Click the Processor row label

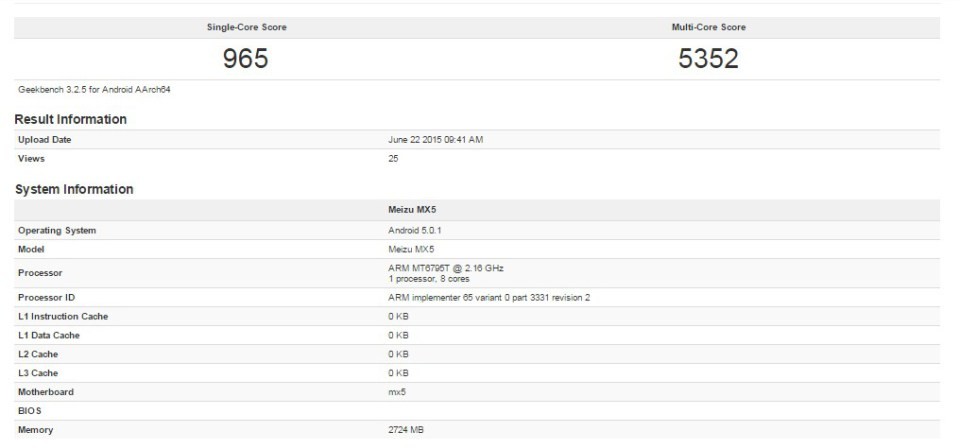(40, 273)
